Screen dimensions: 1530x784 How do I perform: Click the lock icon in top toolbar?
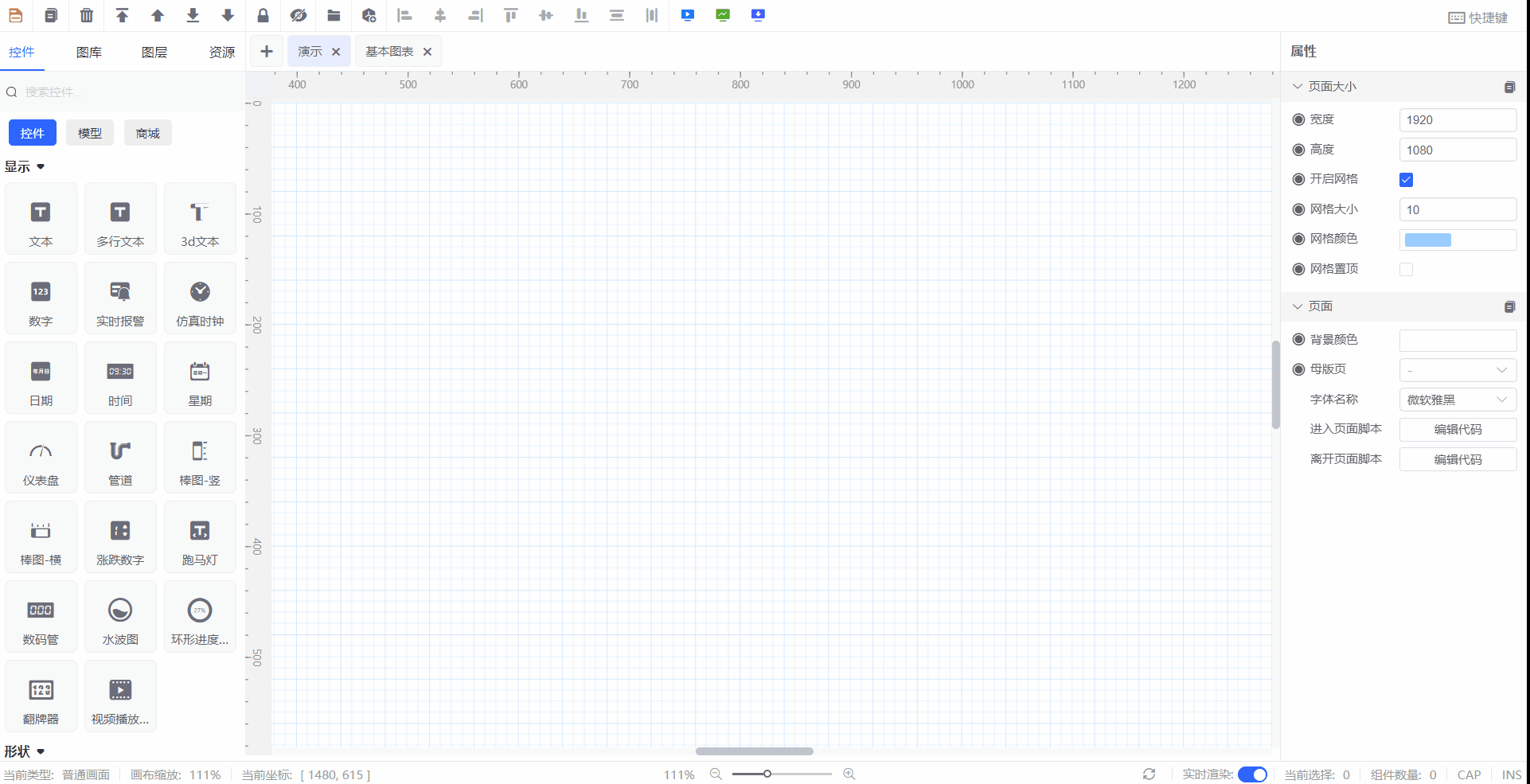(263, 15)
